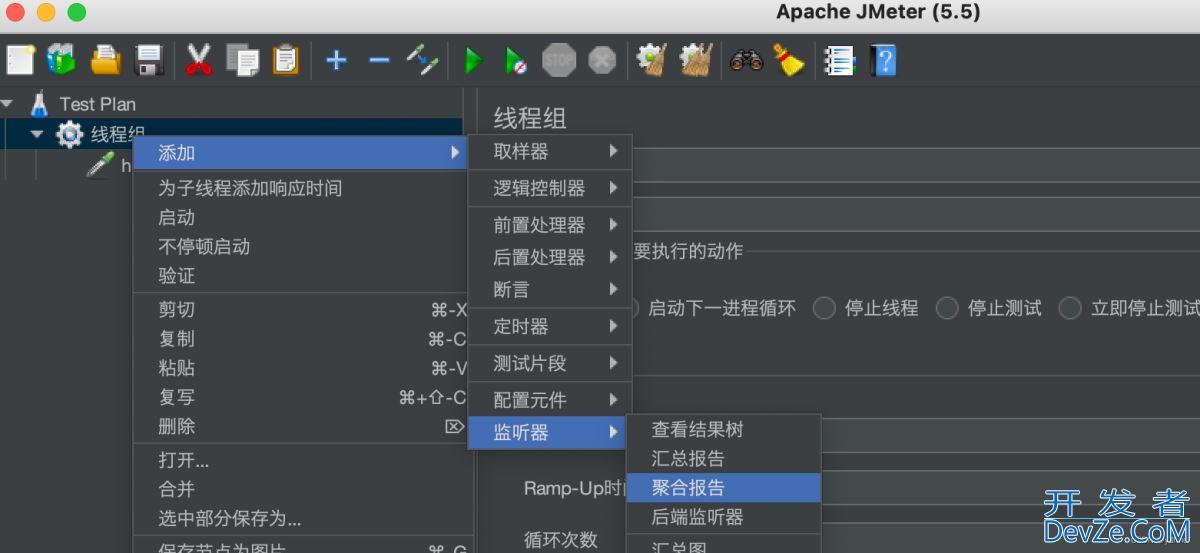Clear all results with the double broom-gear icon
1200x553 pixels.
click(x=696, y=61)
